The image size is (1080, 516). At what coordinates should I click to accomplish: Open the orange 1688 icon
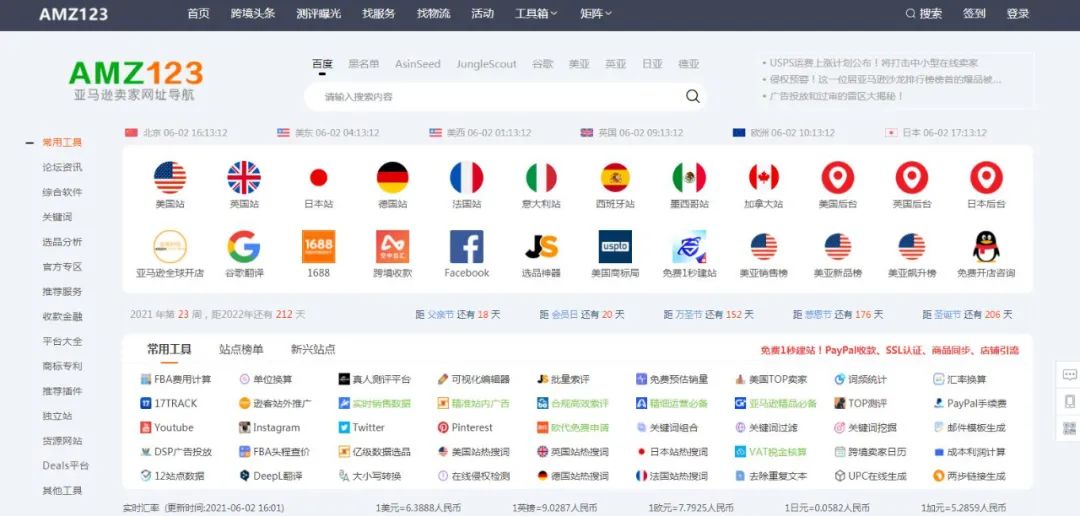(x=318, y=247)
